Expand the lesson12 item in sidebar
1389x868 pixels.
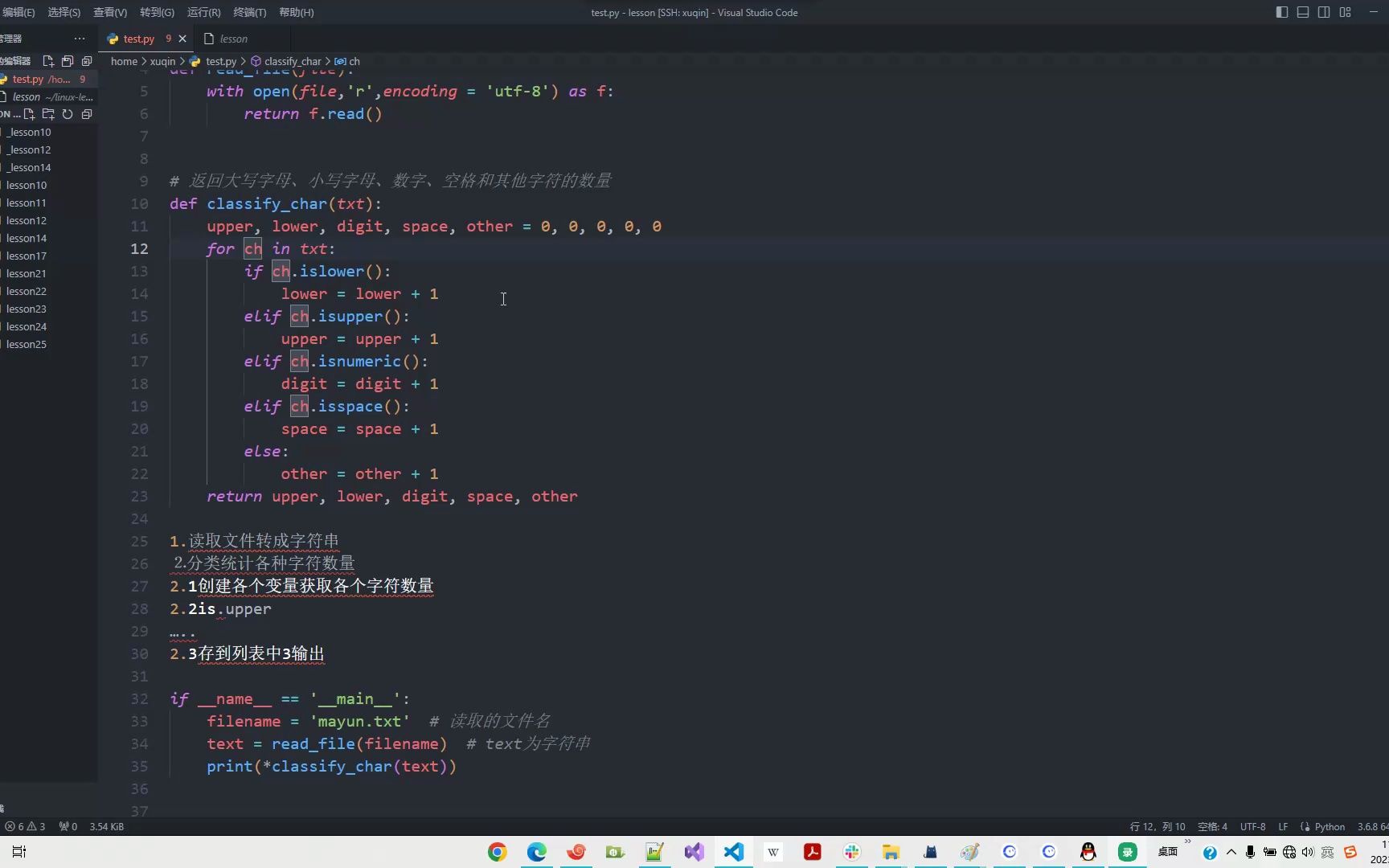(x=26, y=220)
